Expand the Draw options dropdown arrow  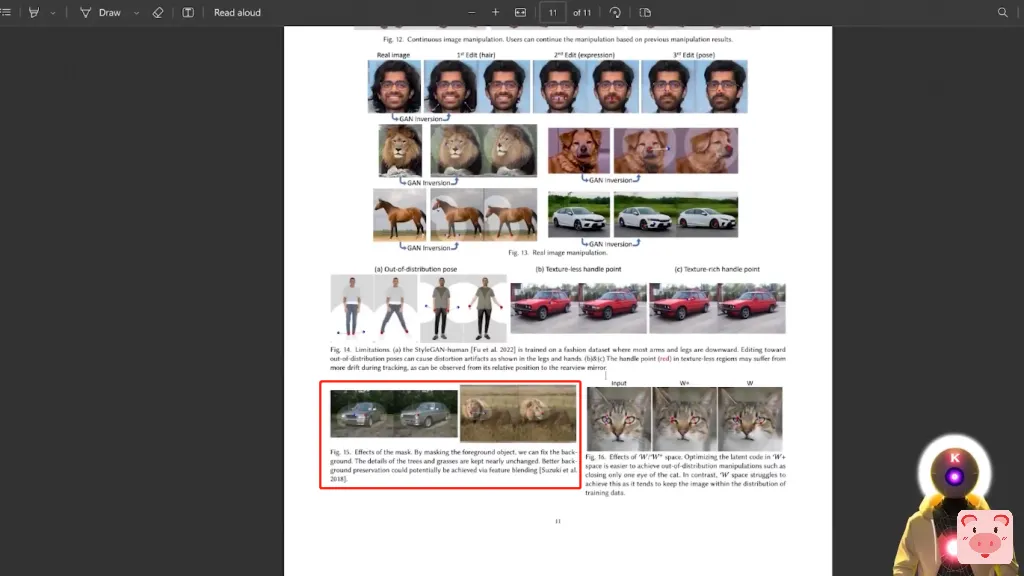[136, 13]
